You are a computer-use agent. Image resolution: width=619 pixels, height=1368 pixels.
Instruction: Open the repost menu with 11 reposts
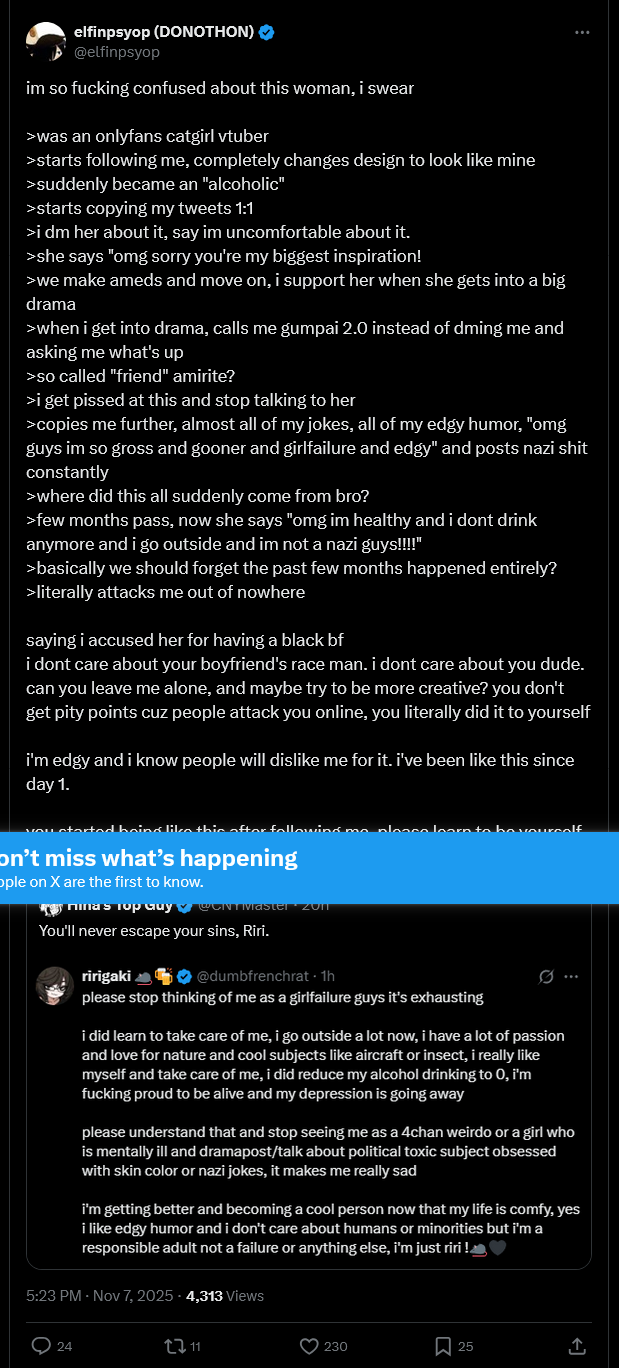click(174, 1346)
